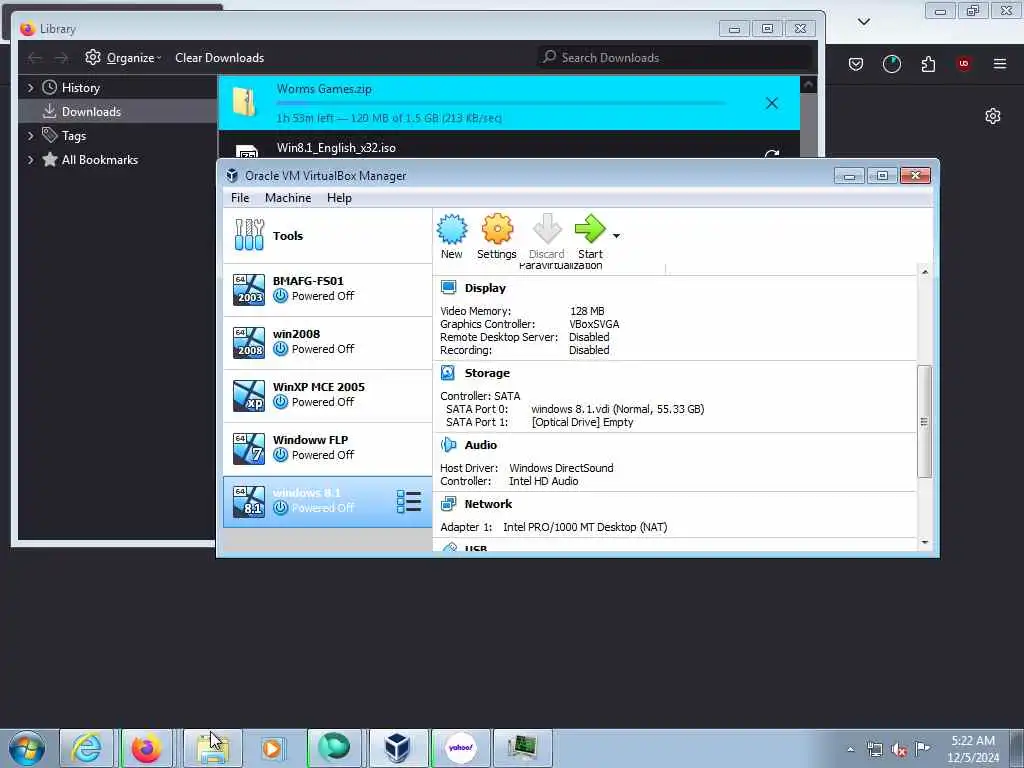
Task: Click the Display monitor icon
Action: click(449, 287)
